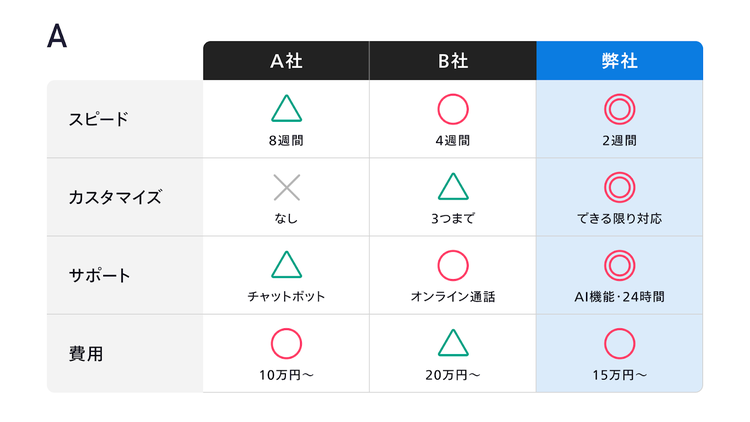The height and width of the screenshot is (422, 750).
Task: Click the red circle above 4週間
Action: click(x=453, y=108)
